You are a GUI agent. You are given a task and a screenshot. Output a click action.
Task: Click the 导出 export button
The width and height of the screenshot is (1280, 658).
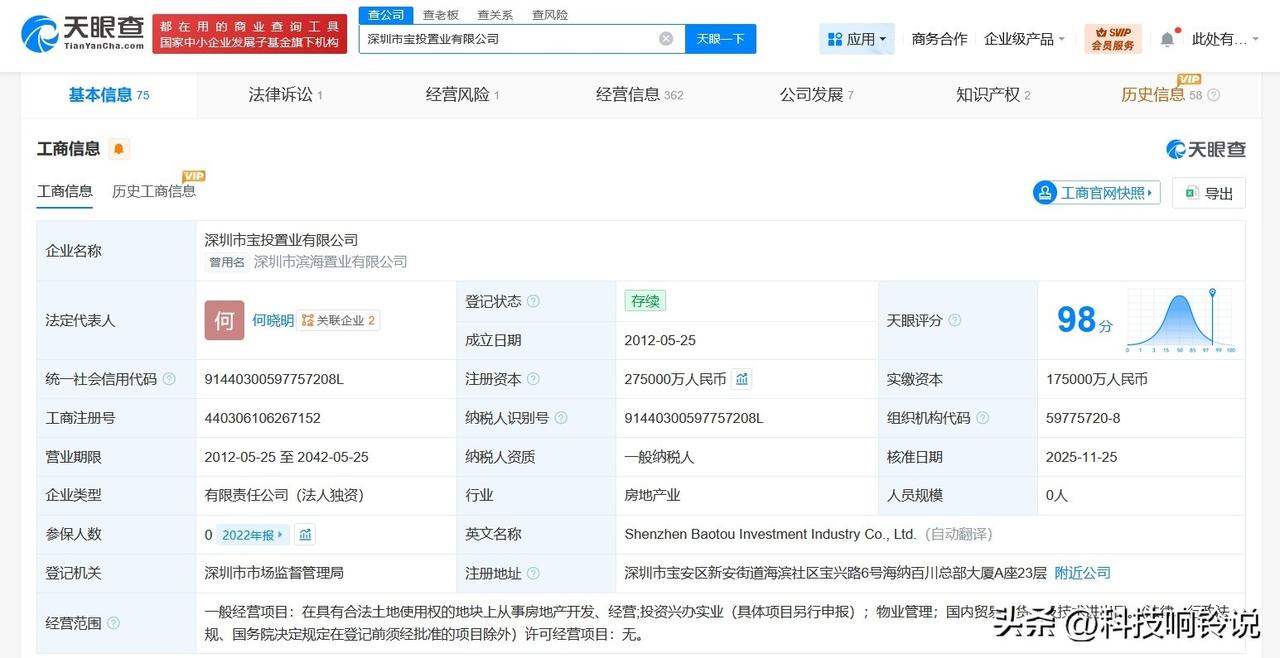1209,193
